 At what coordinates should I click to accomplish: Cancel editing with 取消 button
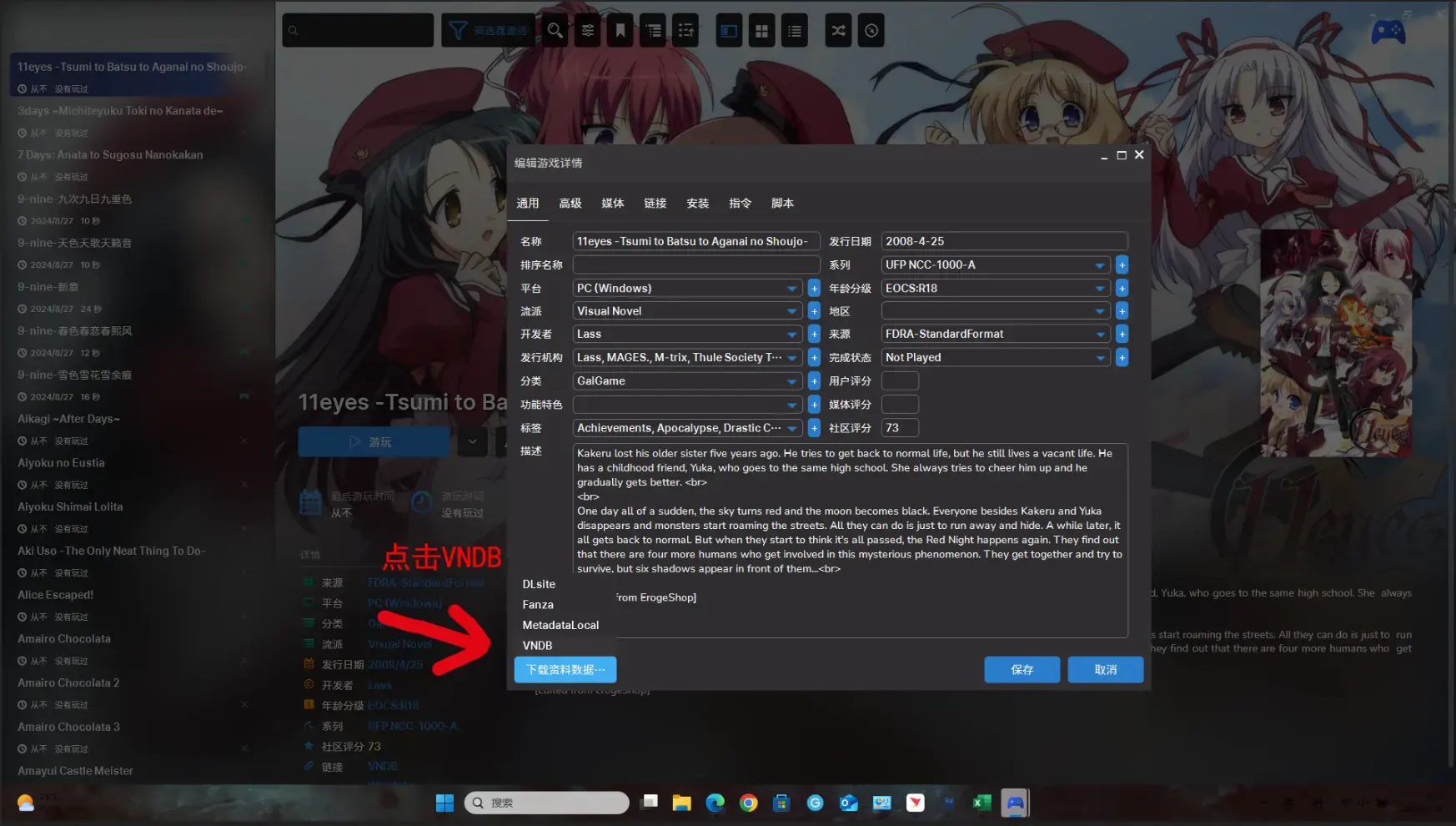click(x=1106, y=670)
